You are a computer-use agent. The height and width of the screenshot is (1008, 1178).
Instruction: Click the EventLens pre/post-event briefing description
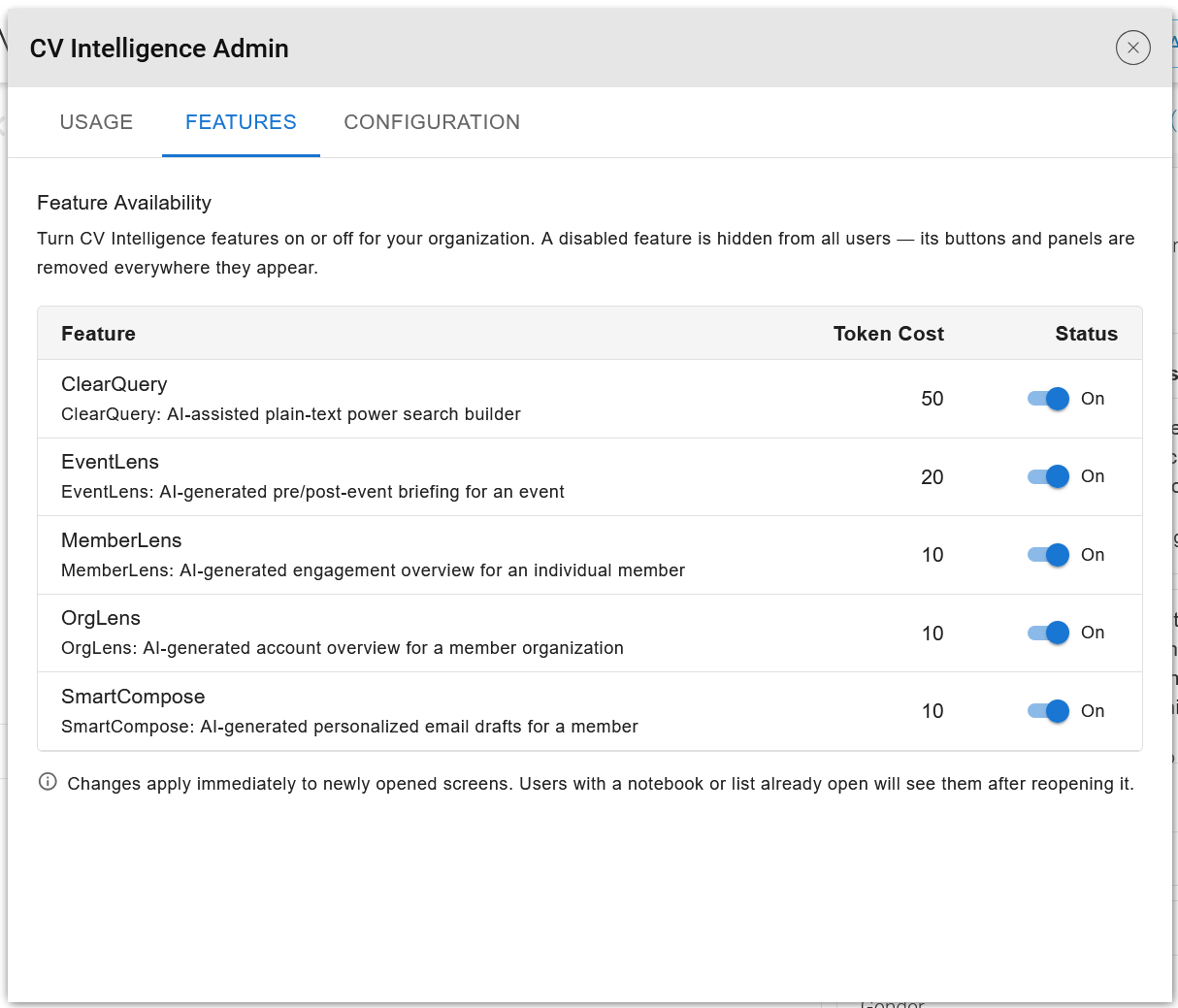(312, 492)
